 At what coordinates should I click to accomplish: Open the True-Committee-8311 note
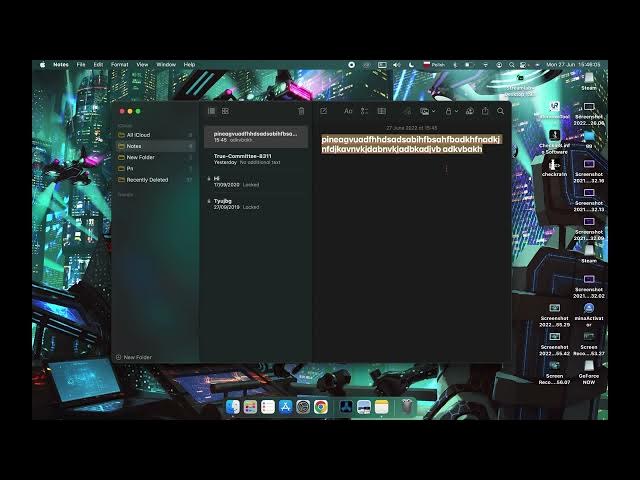[x=256, y=159]
